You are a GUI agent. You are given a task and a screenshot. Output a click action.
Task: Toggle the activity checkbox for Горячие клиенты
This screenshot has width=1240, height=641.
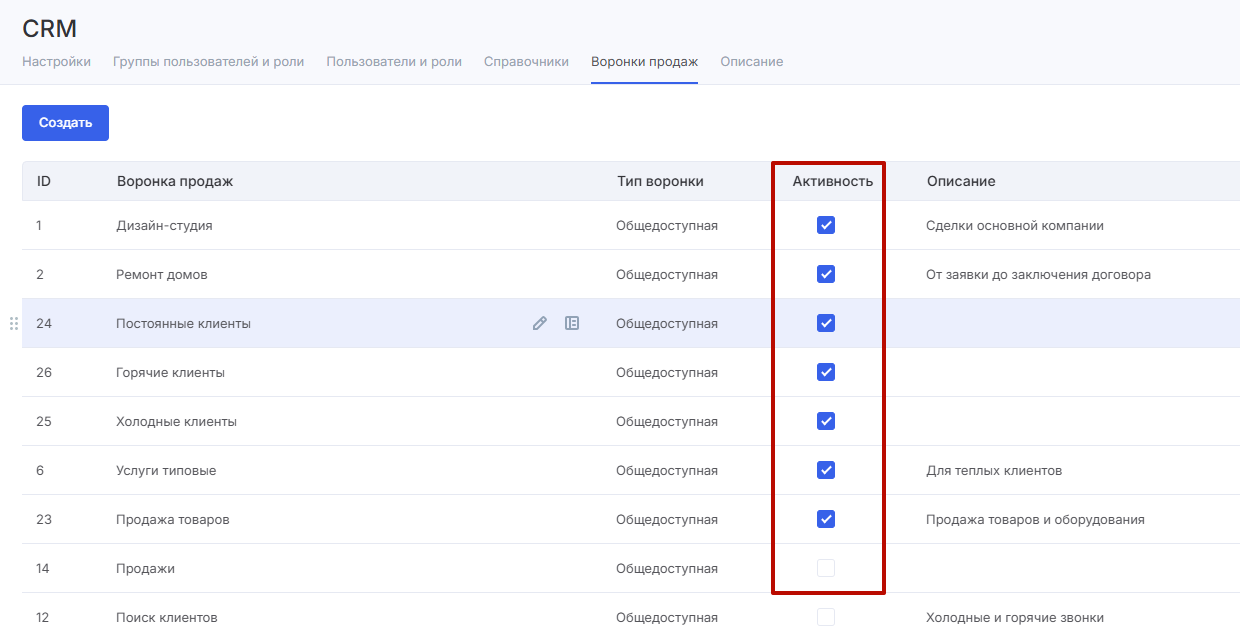click(826, 372)
